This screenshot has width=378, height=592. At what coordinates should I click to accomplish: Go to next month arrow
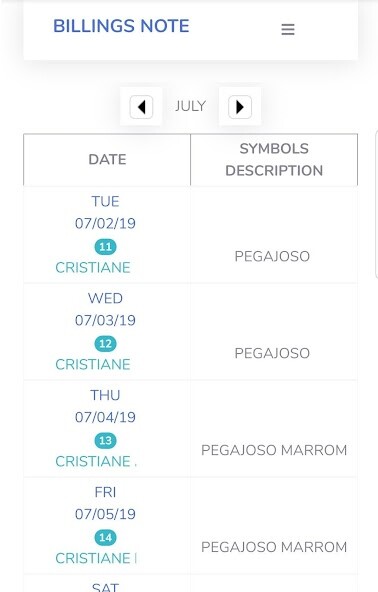240,107
